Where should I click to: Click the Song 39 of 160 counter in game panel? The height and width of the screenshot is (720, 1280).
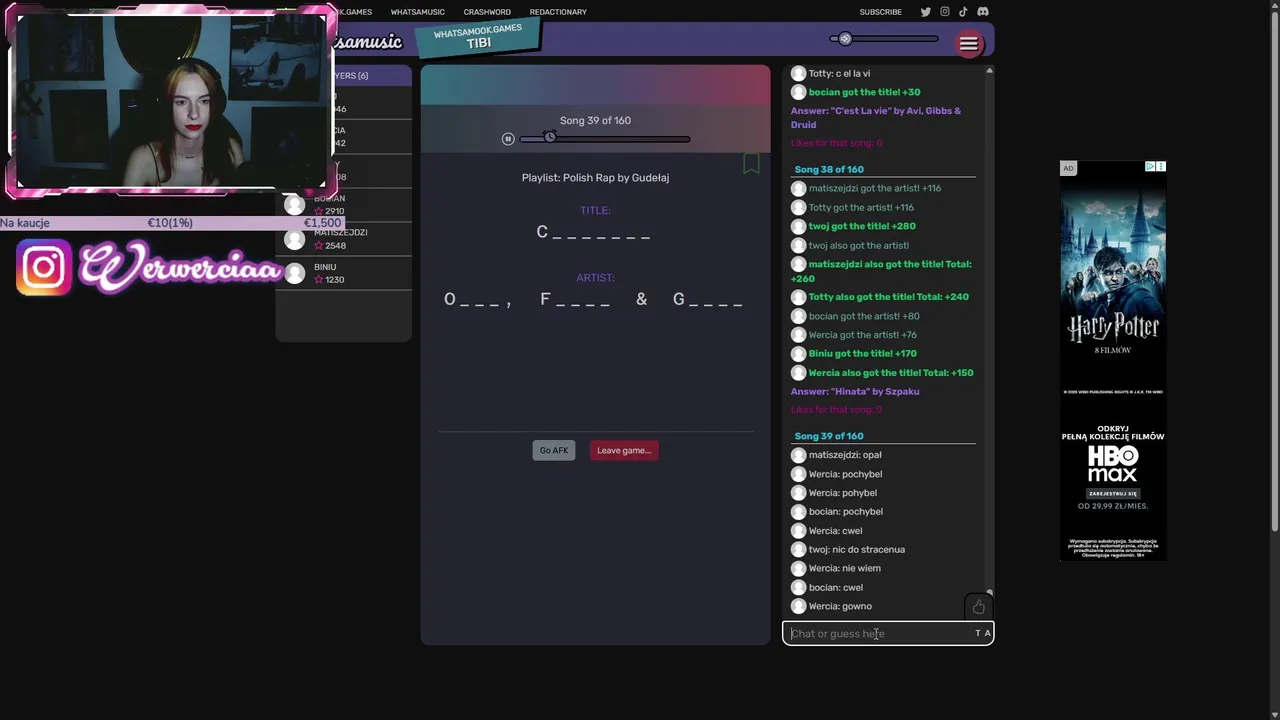(595, 121)
